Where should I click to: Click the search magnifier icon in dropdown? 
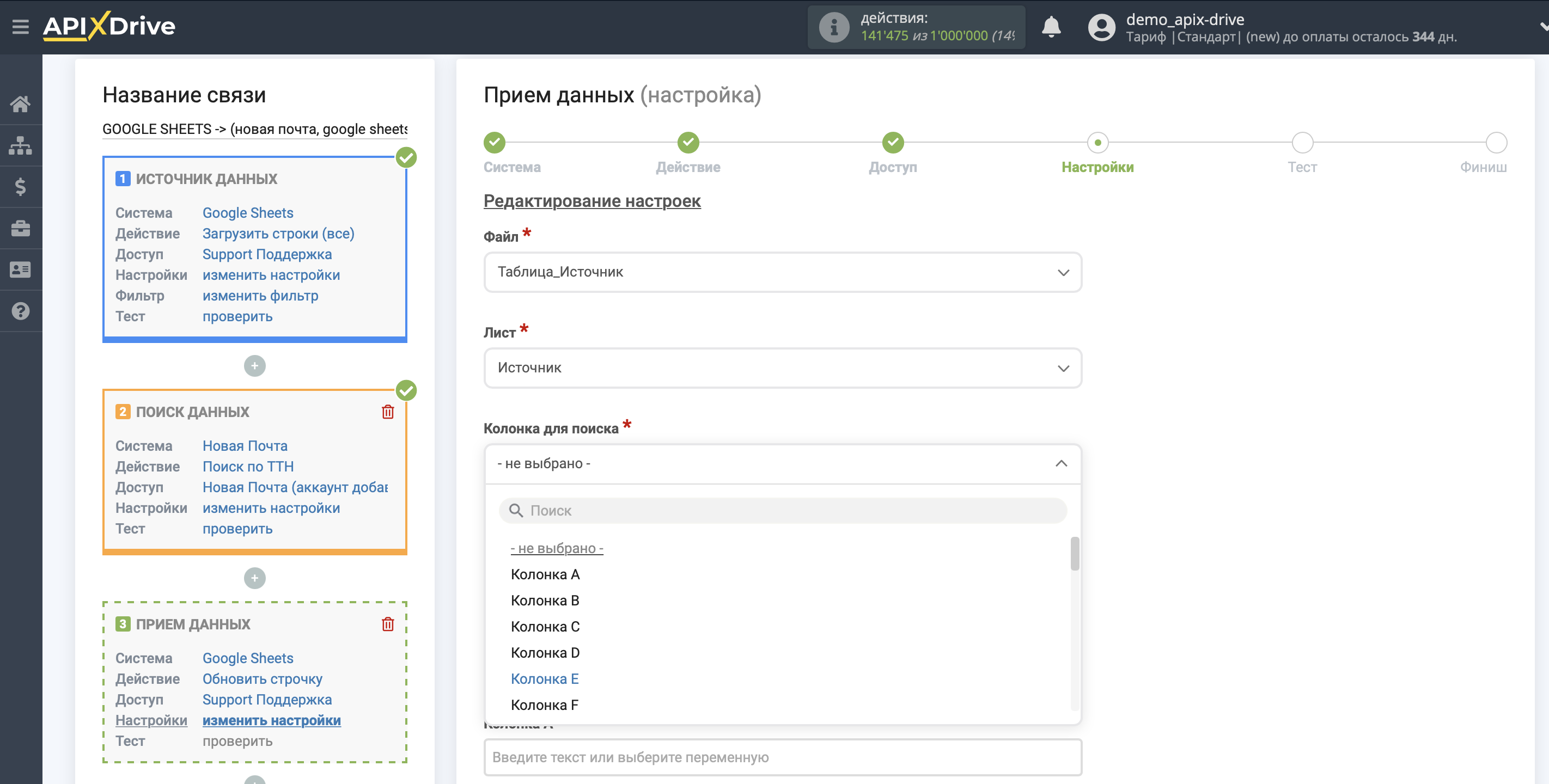coord(516,511)
